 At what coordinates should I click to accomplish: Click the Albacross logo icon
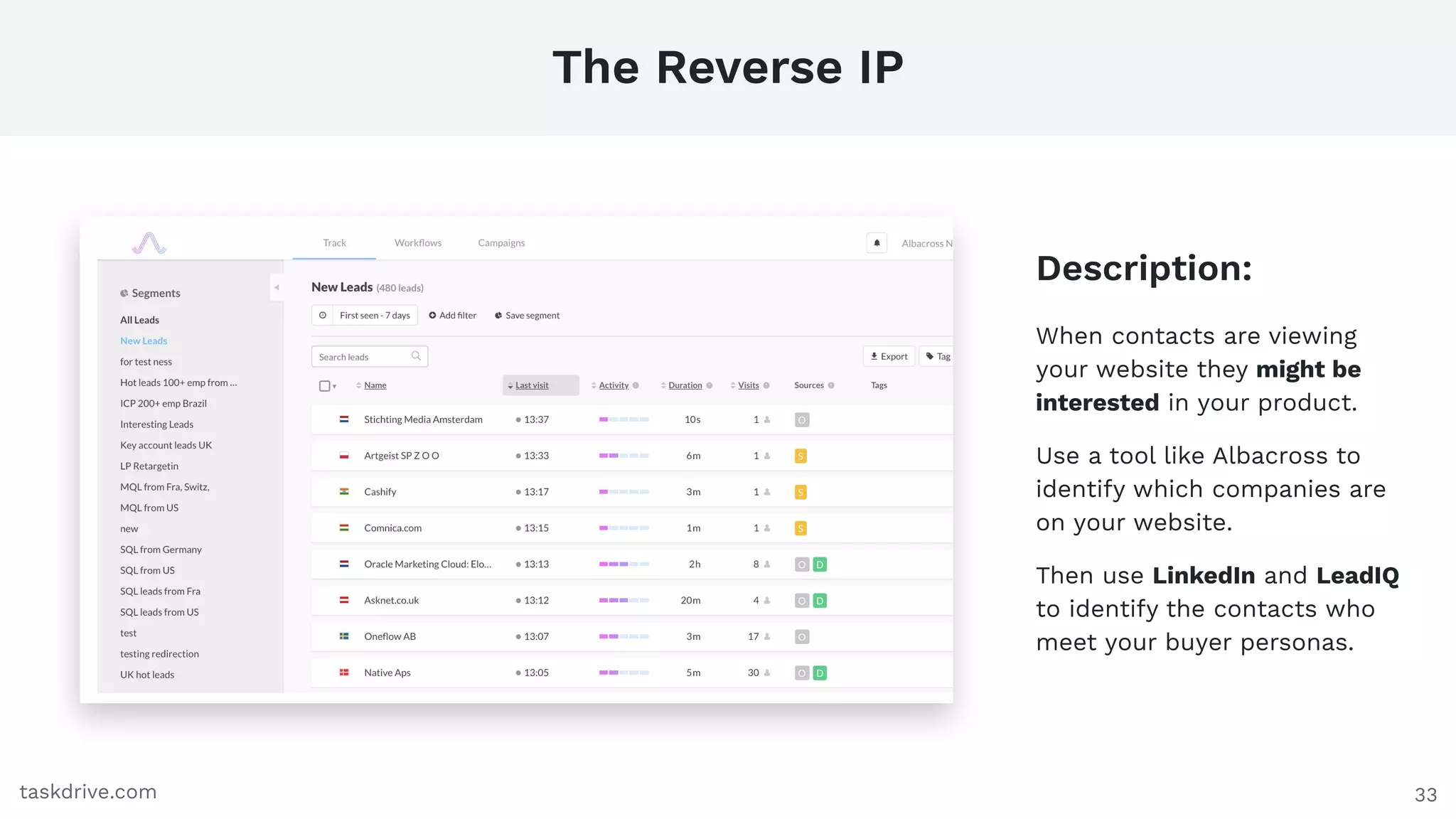[x=149, y=243]
